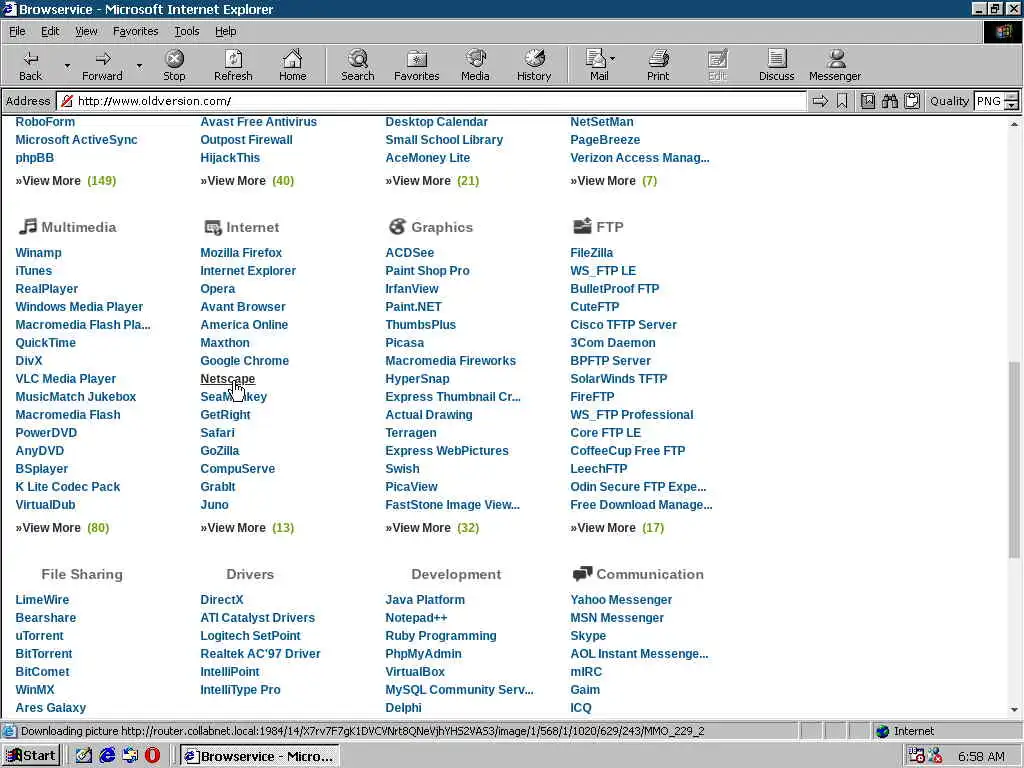This screenshot has width=1024, height=768.
Task: Open the Back history dropdown arrow
Action: (67, 66)
